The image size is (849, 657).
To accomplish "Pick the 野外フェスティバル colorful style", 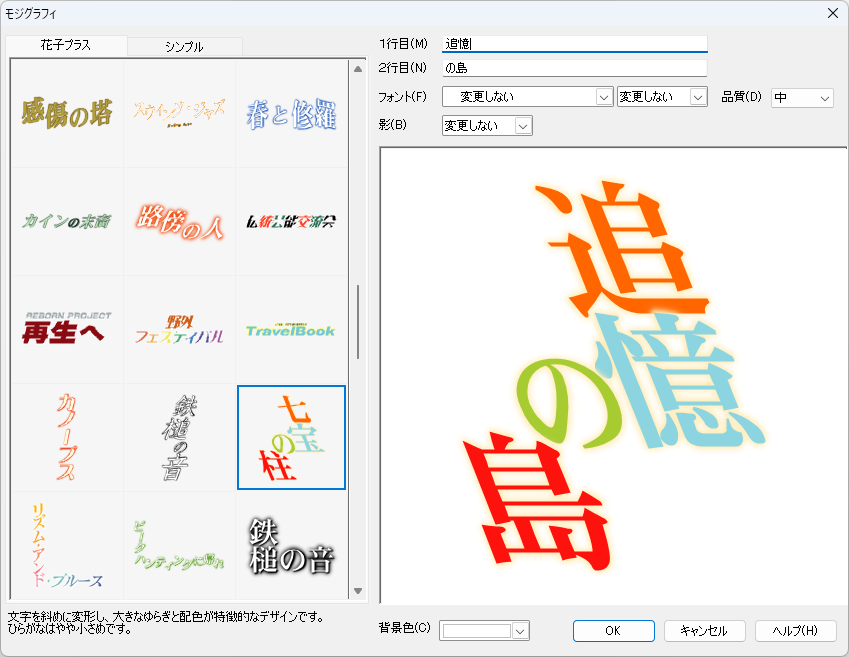I will point(180,330).
